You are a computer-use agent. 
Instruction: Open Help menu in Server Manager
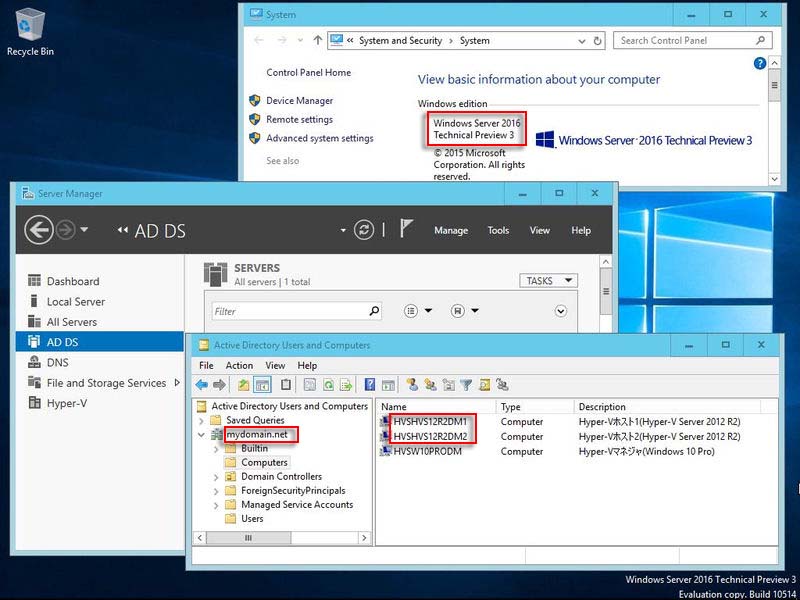[x=581, y=230]
